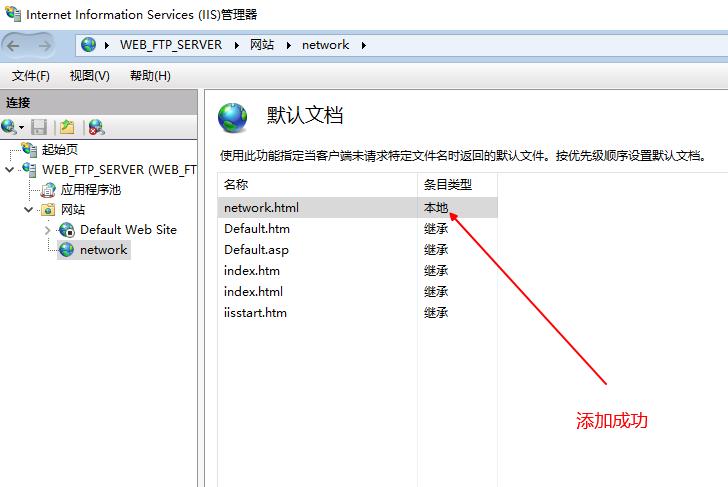Viewport: 728px width, 487px height.
Task: Open dropdown arrow after WEB_FTP_SERVER breadcrumb
Action: pos(237,45)
